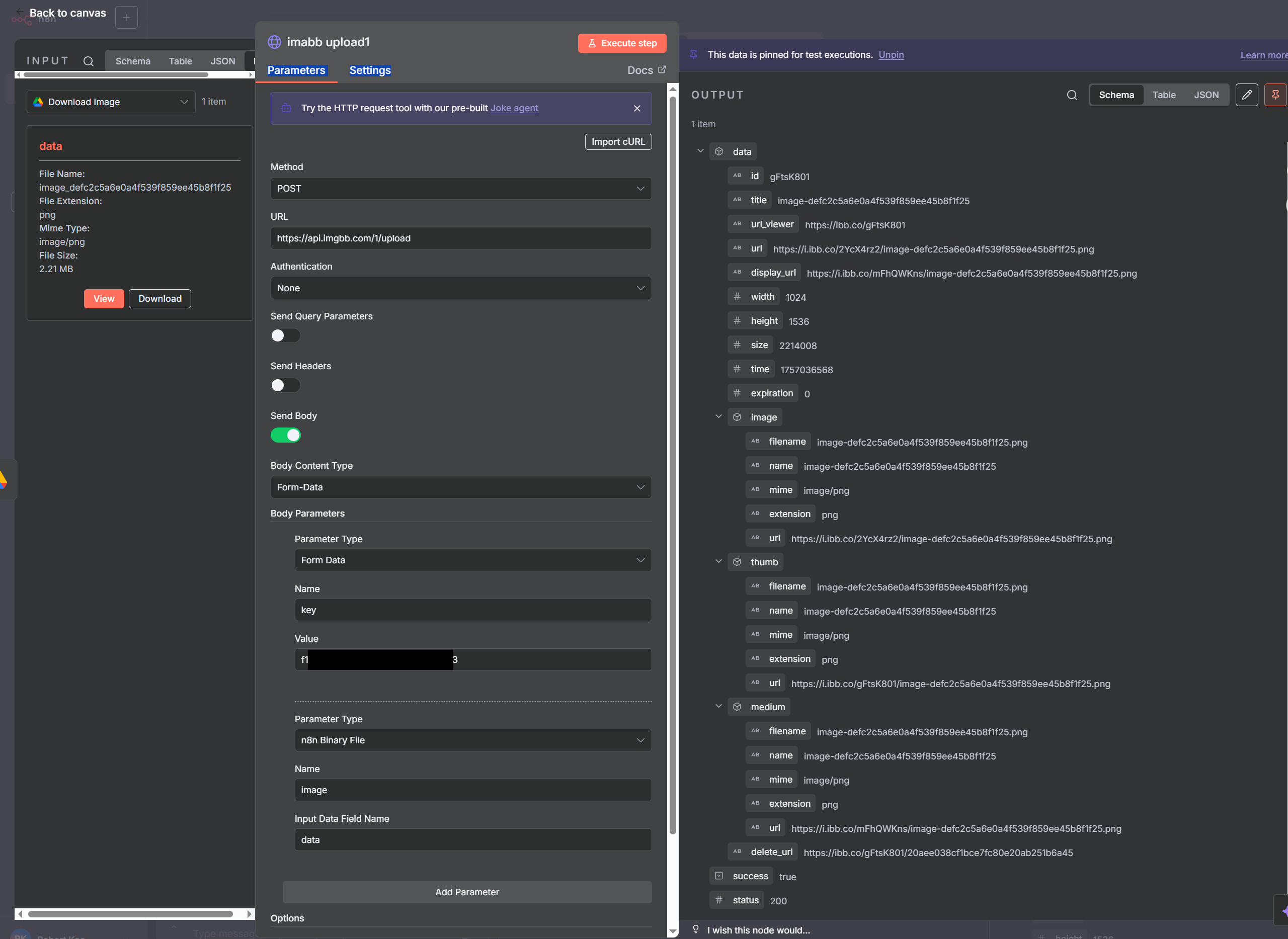Click the URL input field

(x=460, y=238)
